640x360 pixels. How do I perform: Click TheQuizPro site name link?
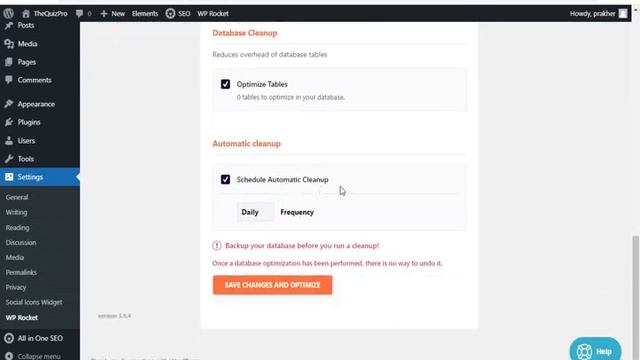[50, 13]
